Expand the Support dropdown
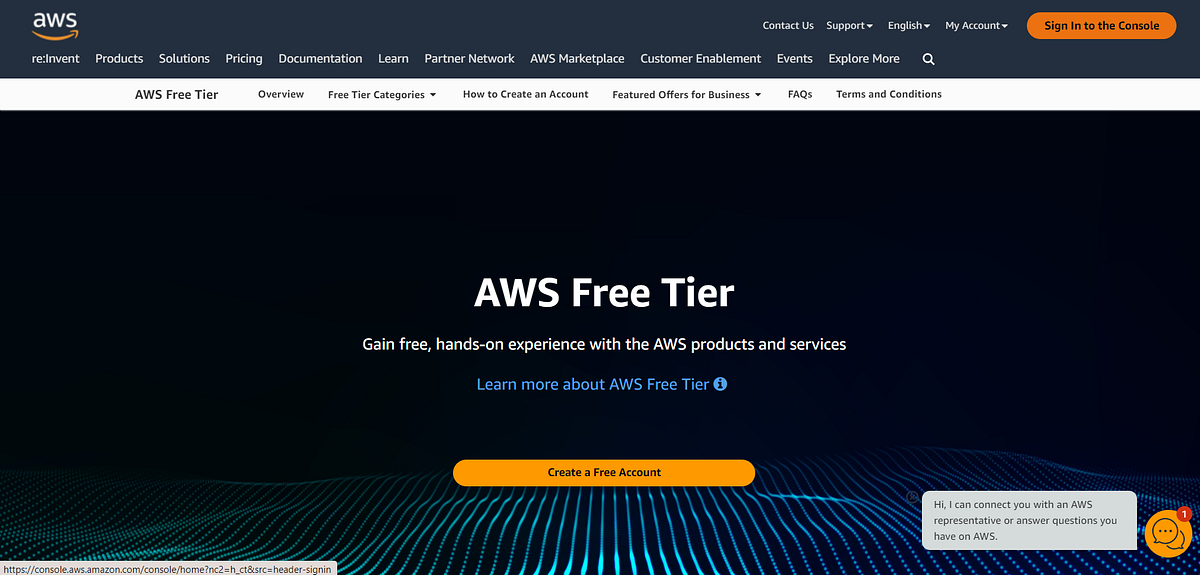Viewport: 1200px width, 575px height. point(849,25)
